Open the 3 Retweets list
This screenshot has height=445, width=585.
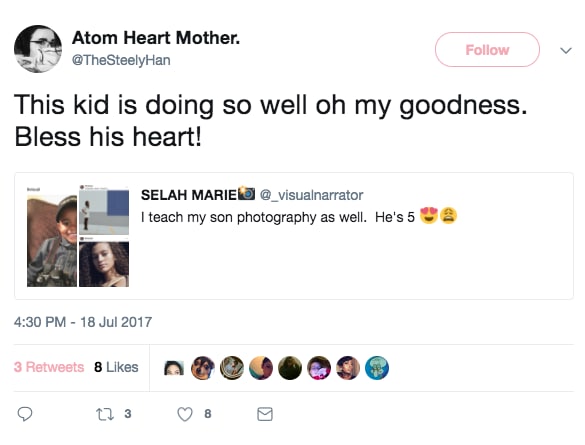click(49, 367)
